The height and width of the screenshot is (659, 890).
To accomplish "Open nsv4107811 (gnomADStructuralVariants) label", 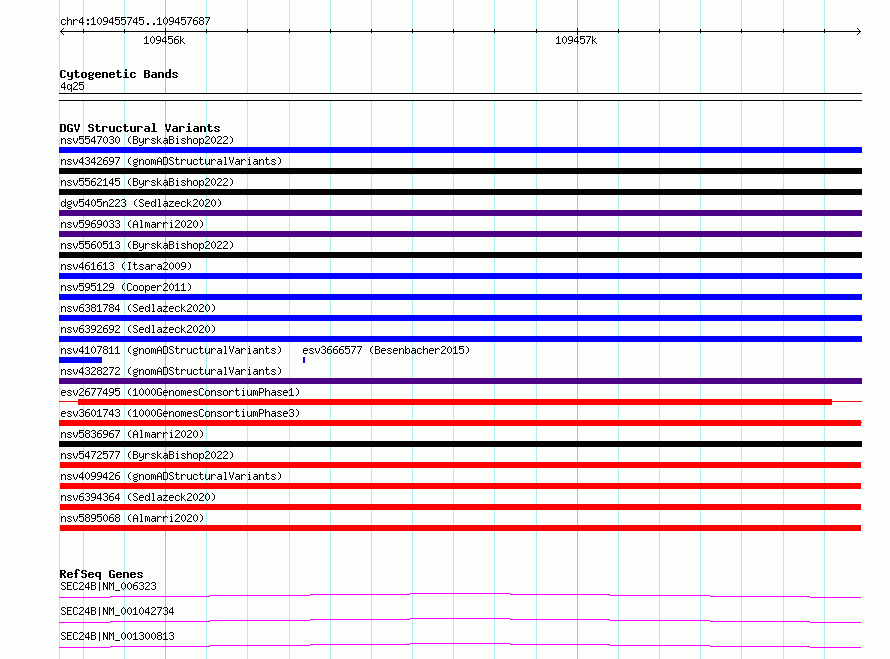I will 171,350.
